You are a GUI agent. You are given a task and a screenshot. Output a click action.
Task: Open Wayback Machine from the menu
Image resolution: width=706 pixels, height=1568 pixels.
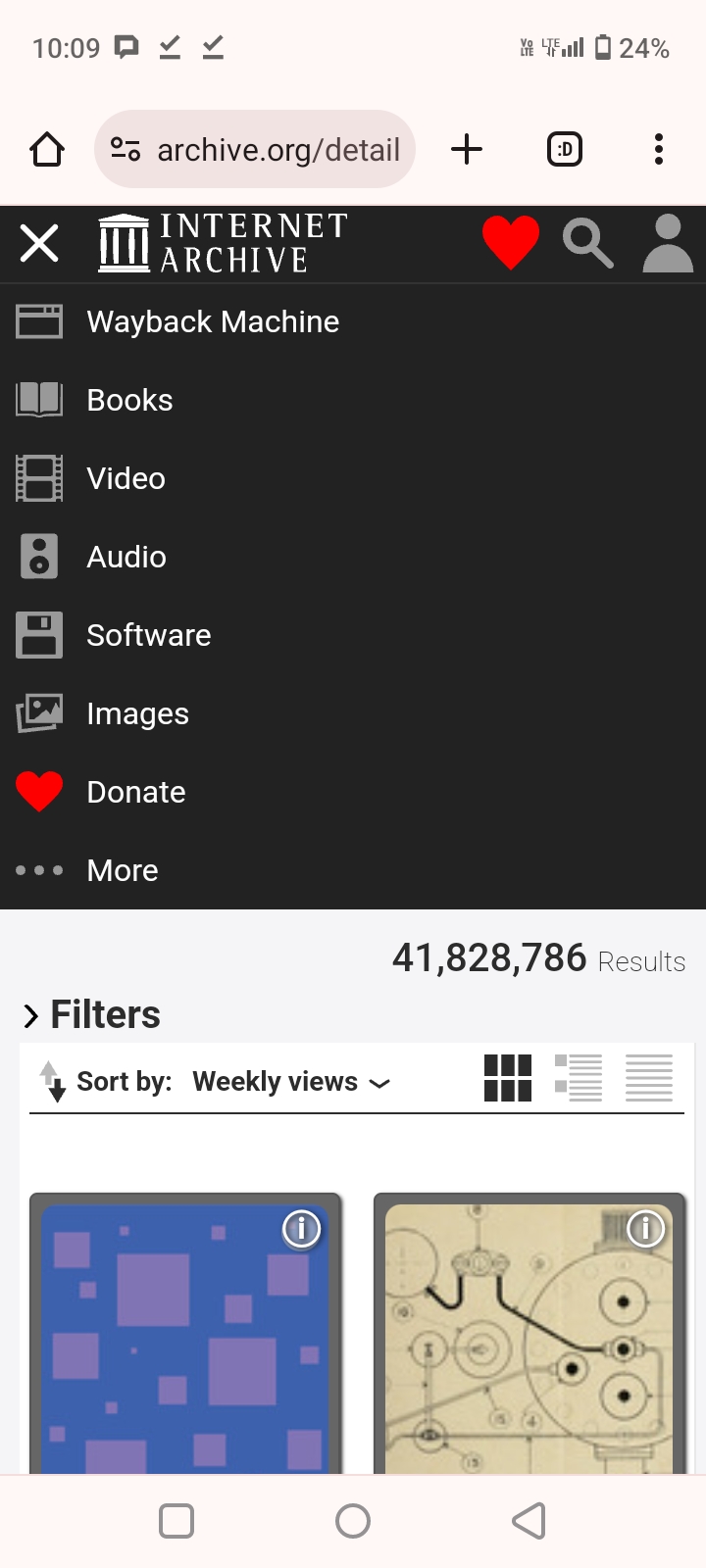[213, 321]
